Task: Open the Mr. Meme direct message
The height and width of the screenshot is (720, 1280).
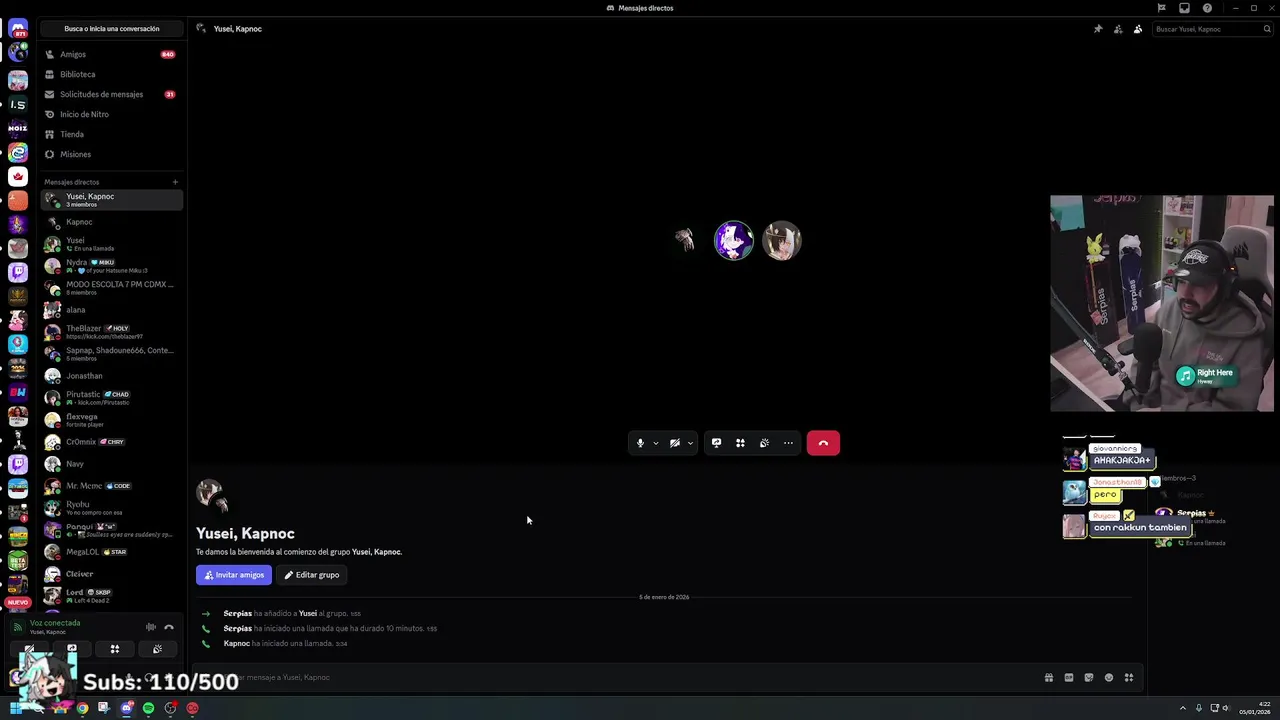Action: click(x=111, y=486)
